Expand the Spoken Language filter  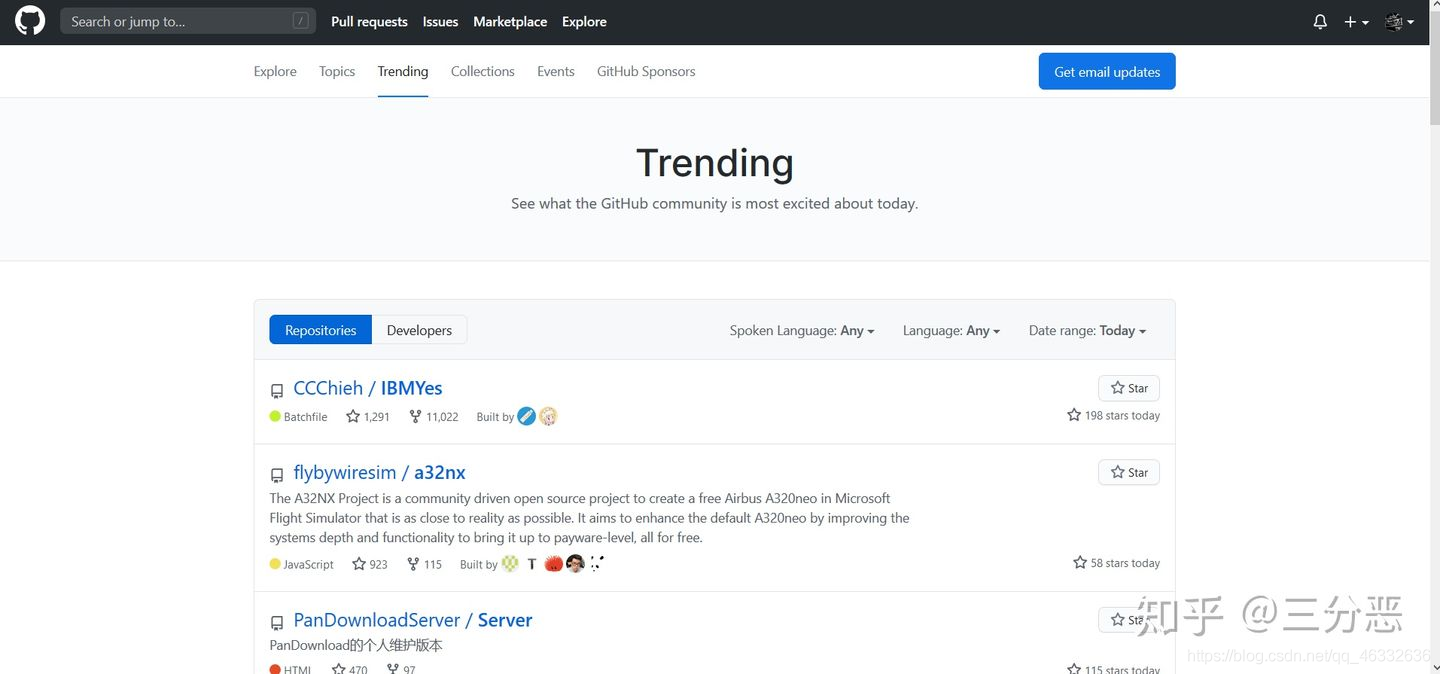coord(802,330)
